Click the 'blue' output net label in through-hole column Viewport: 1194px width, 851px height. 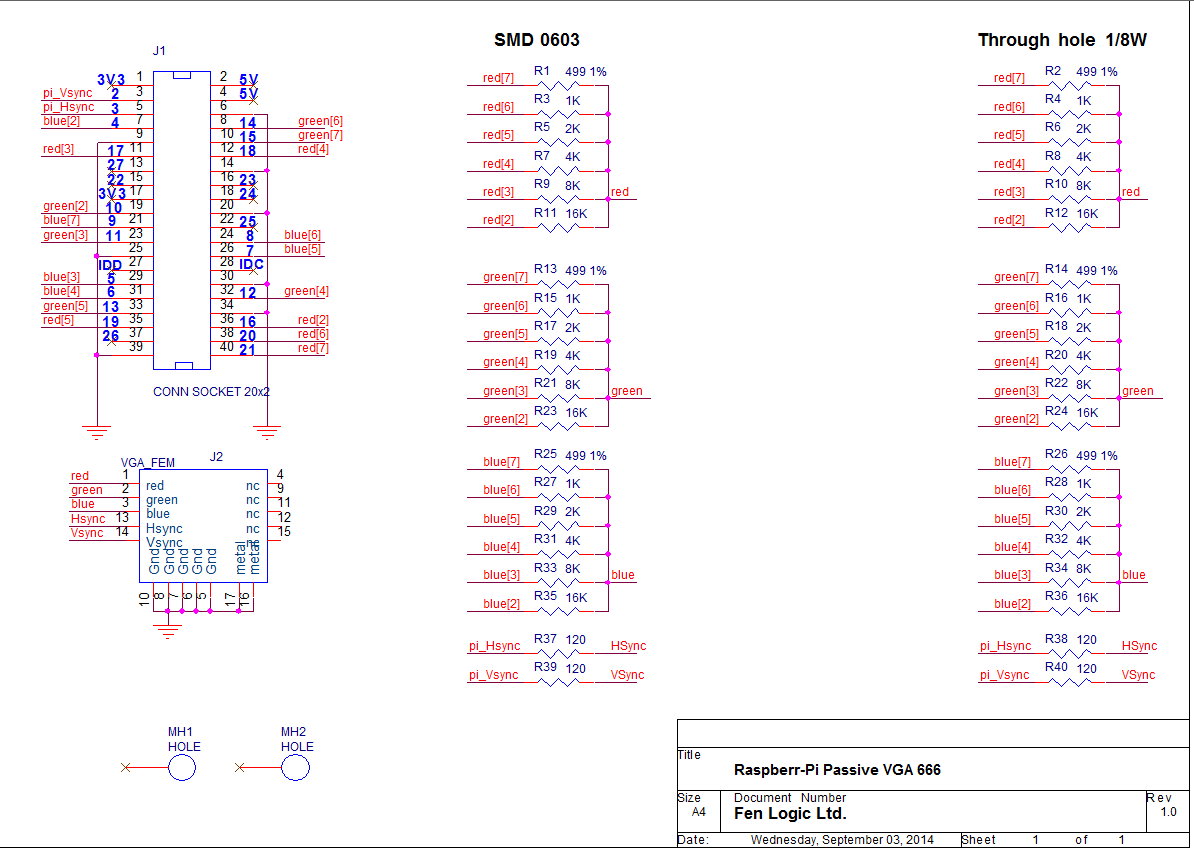coord(1134,575)
